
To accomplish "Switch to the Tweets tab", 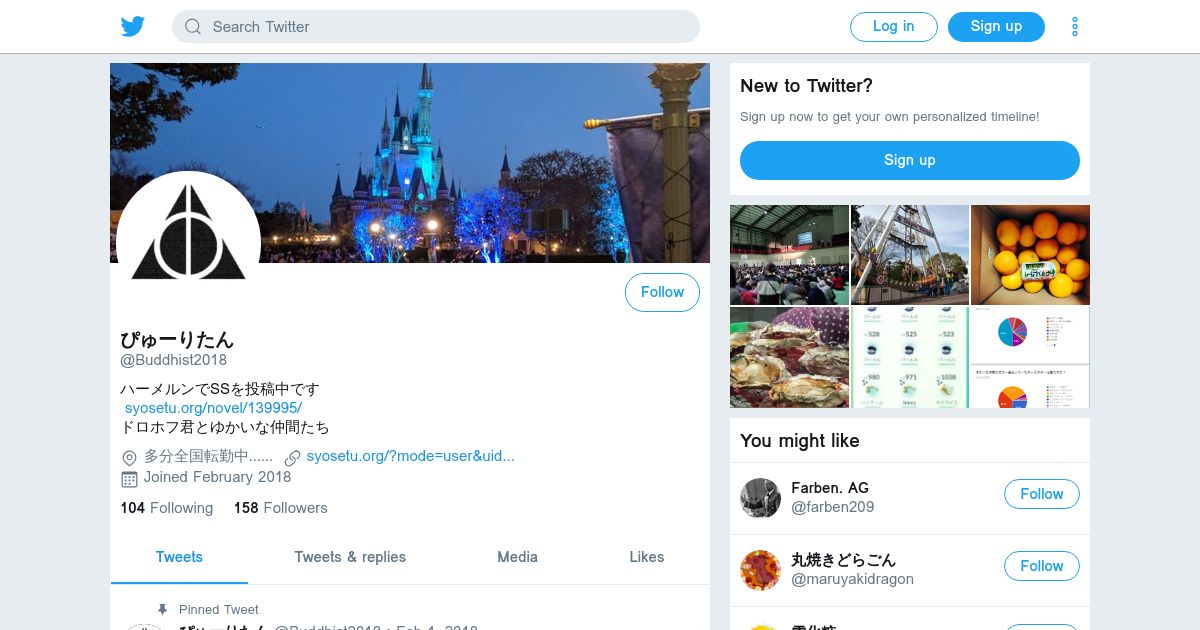I will click(x=179, y=557).
